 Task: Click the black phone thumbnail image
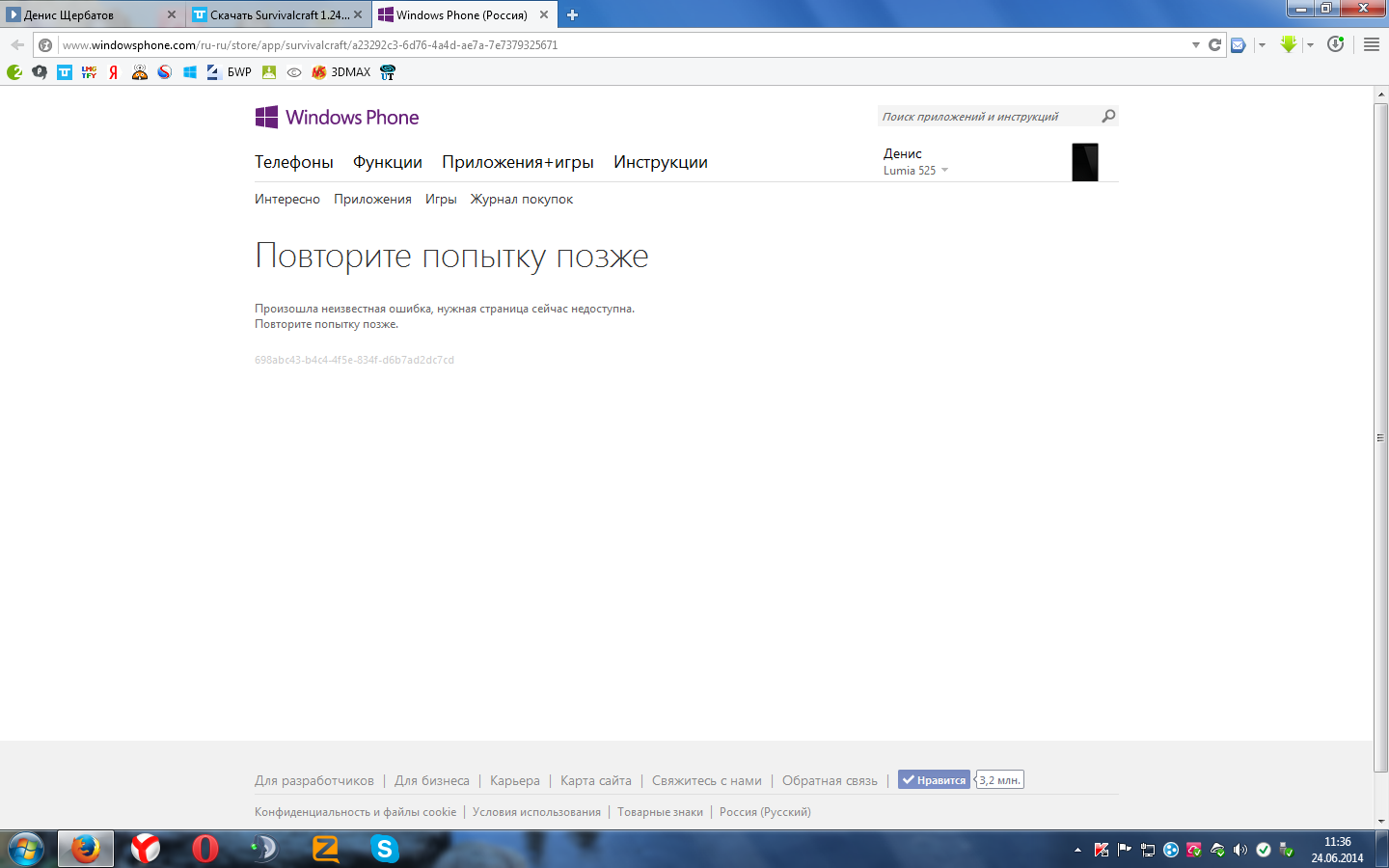coord(1085,162)
